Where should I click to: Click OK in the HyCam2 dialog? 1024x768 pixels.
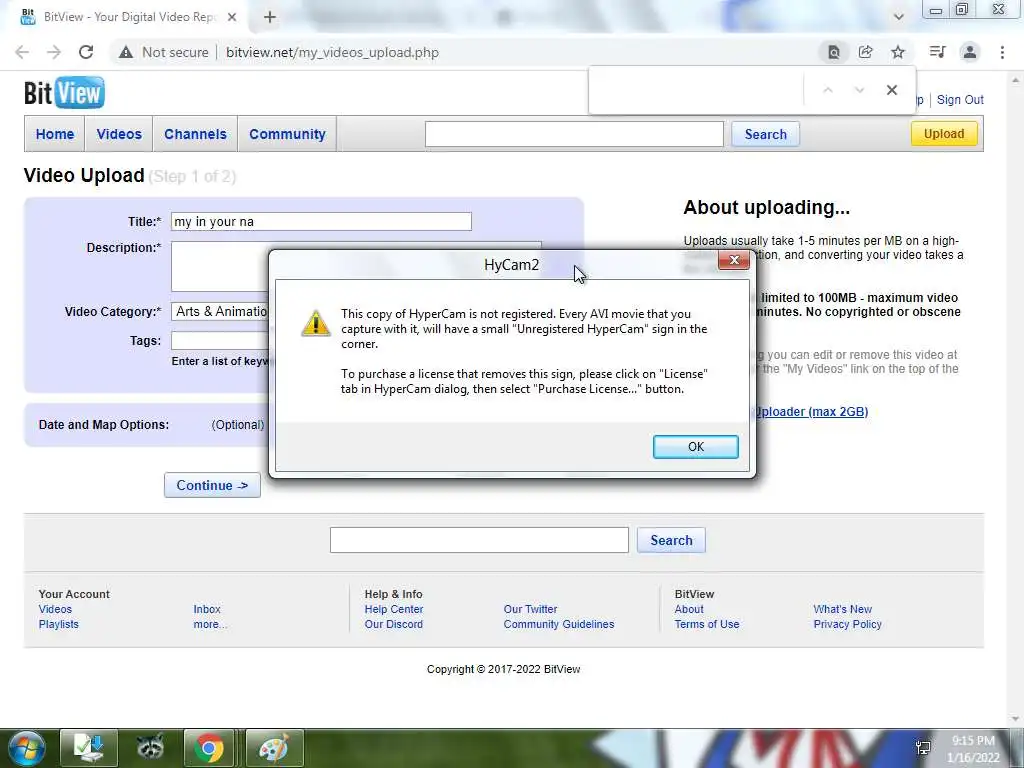point(696,447)
